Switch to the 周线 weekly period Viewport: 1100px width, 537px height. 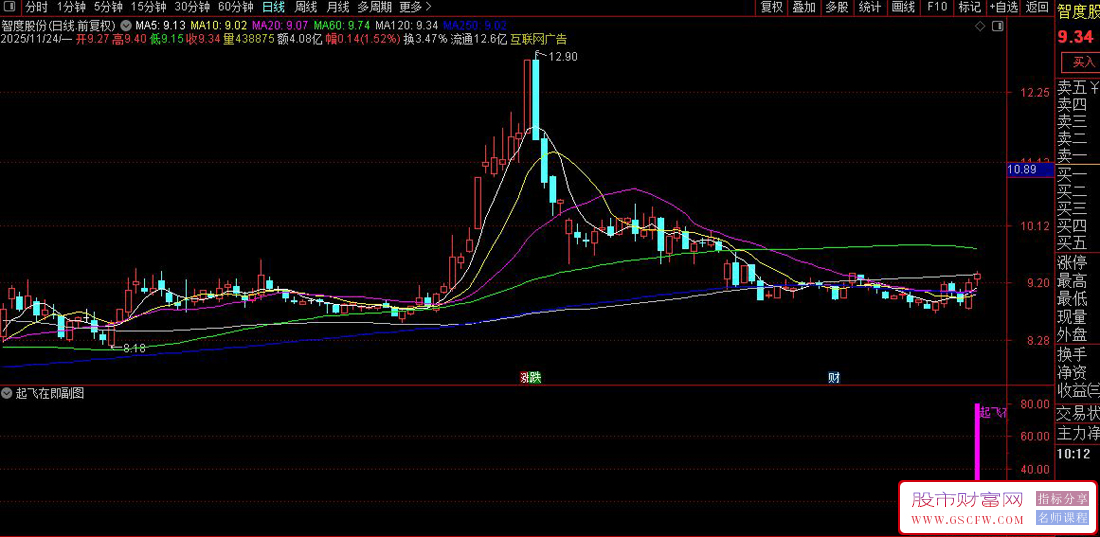306,7
